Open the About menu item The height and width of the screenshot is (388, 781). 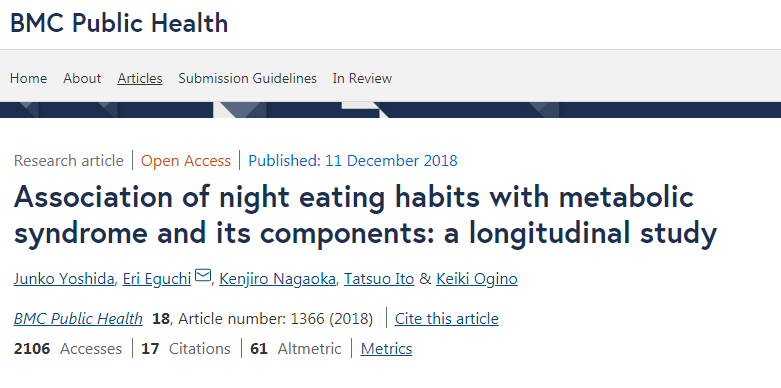(x=82, y=79)
